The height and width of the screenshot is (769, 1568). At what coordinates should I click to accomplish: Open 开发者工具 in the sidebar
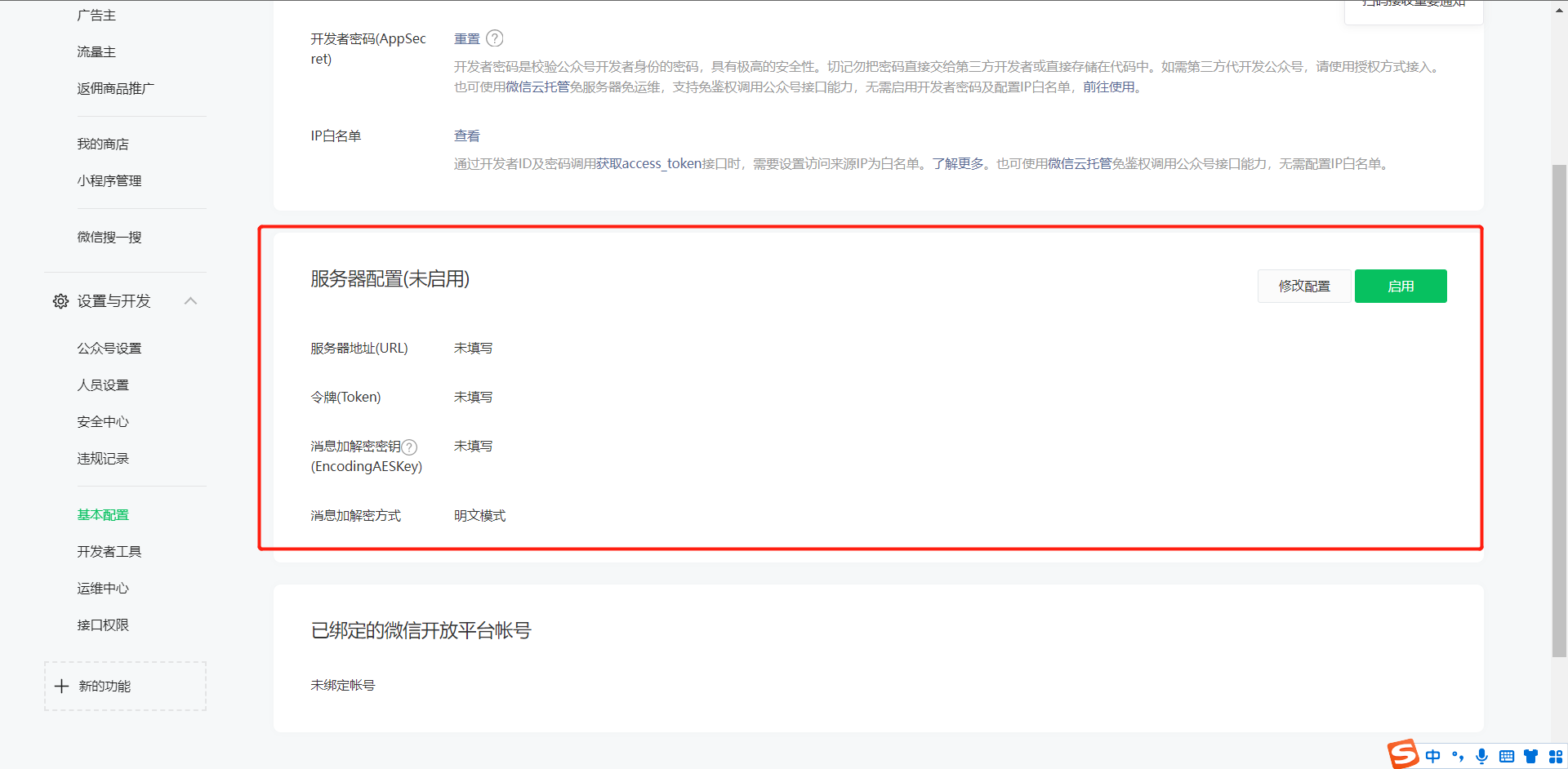[109, 552]
